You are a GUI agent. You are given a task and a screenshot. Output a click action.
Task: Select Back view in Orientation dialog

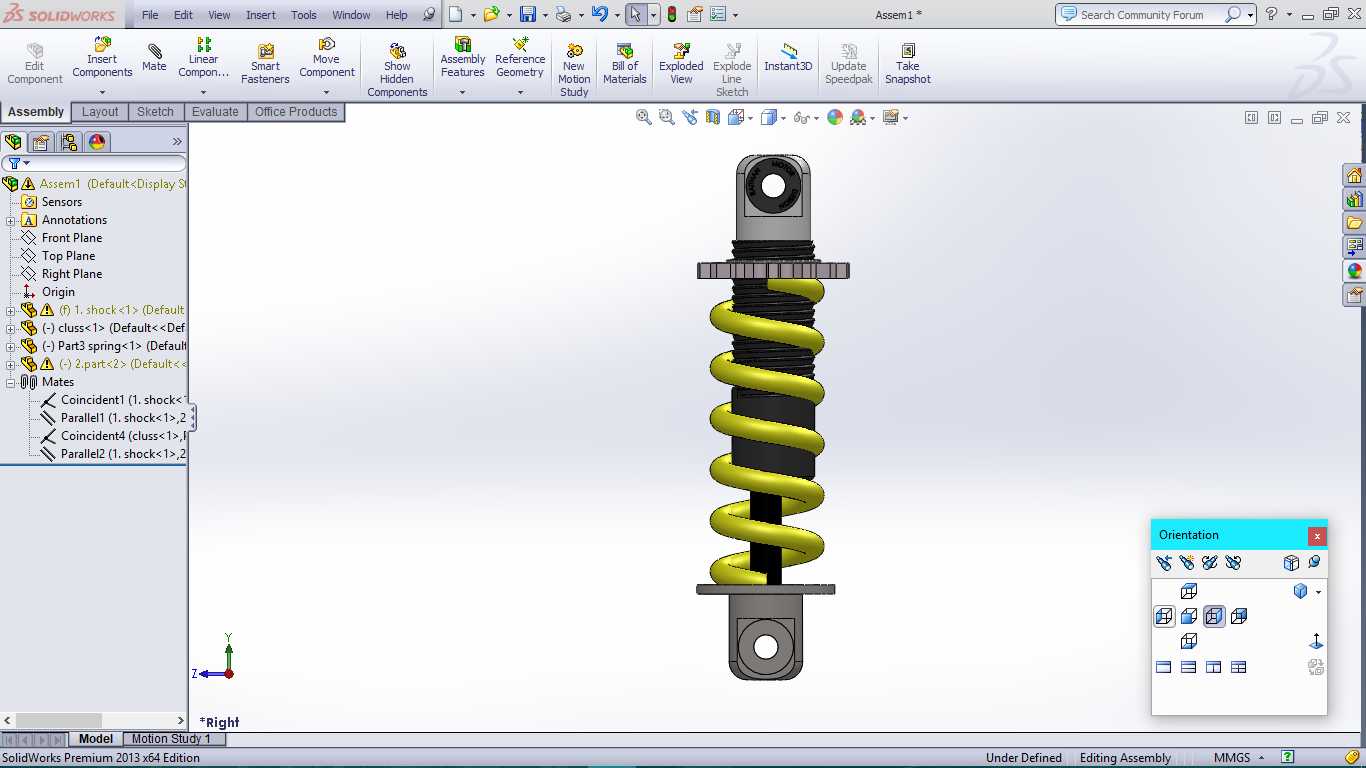click(x=1239, y=616)
